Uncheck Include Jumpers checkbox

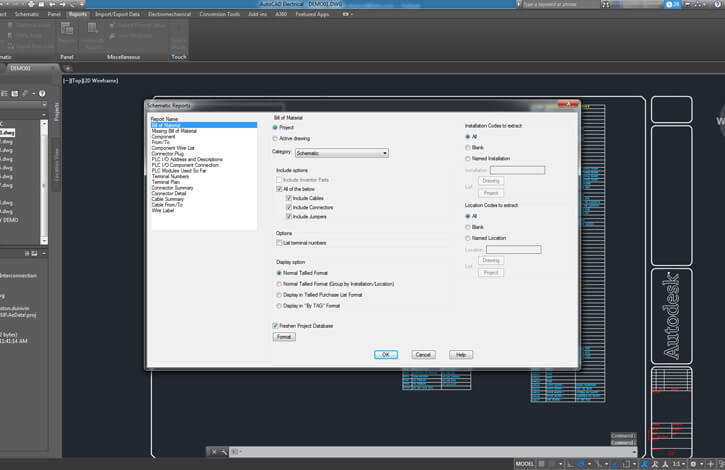289,216
